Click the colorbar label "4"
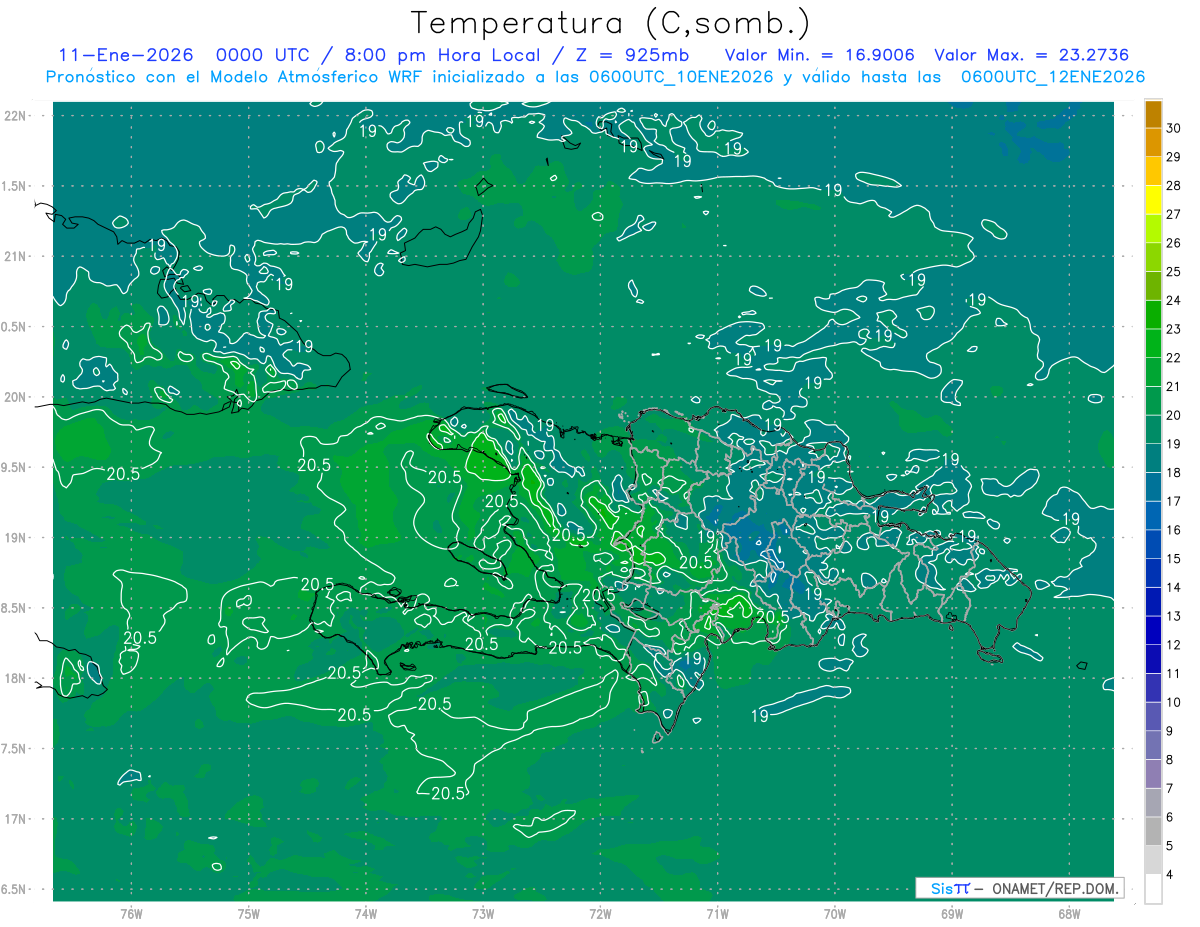1200x927 pixels. tap(1172, 875)
